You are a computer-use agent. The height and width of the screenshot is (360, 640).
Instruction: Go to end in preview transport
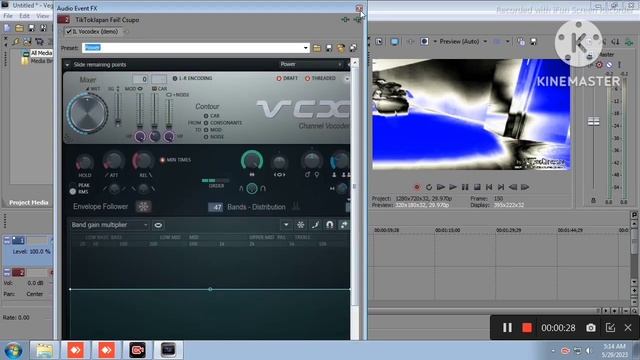click(501, 187)
